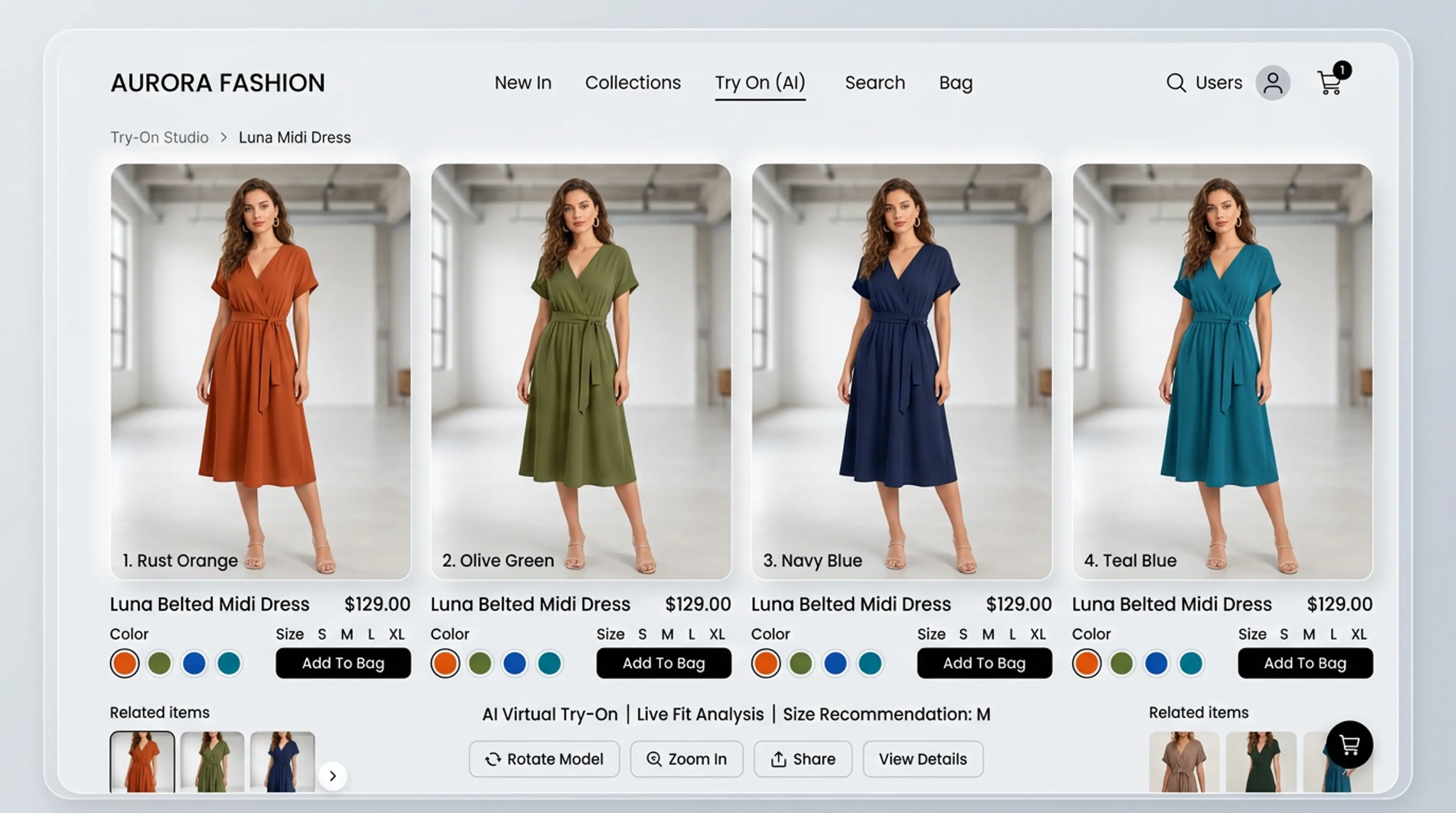Choose size S for Navy Blue dress
This screenshot has width=1456, height=813.
963,634
